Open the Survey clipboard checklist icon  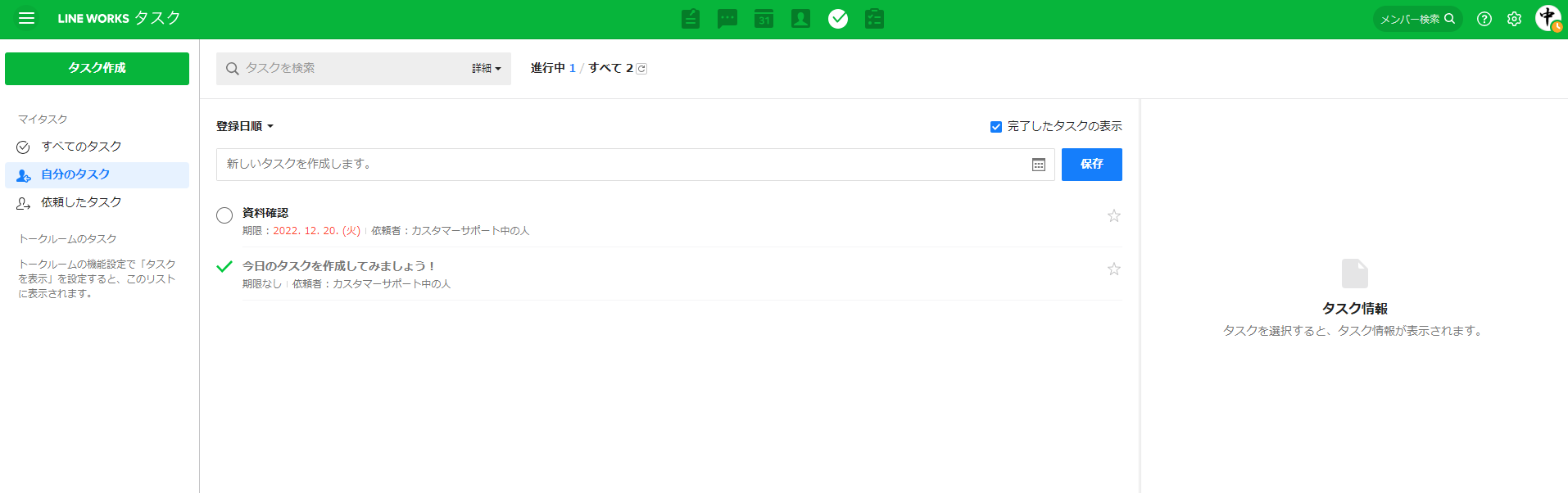874,19
